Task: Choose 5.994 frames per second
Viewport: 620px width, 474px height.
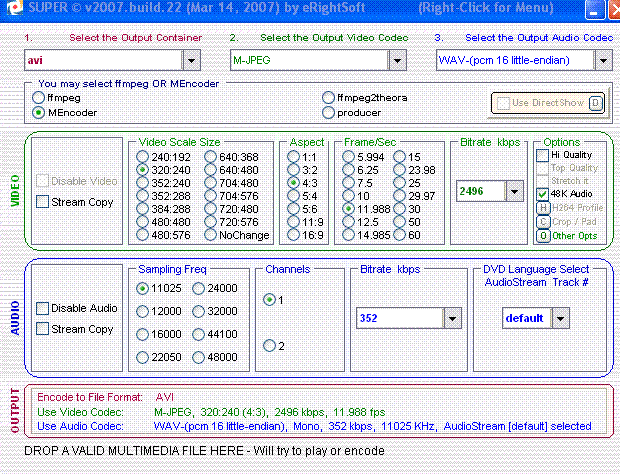Action: [x=348, y=157]
